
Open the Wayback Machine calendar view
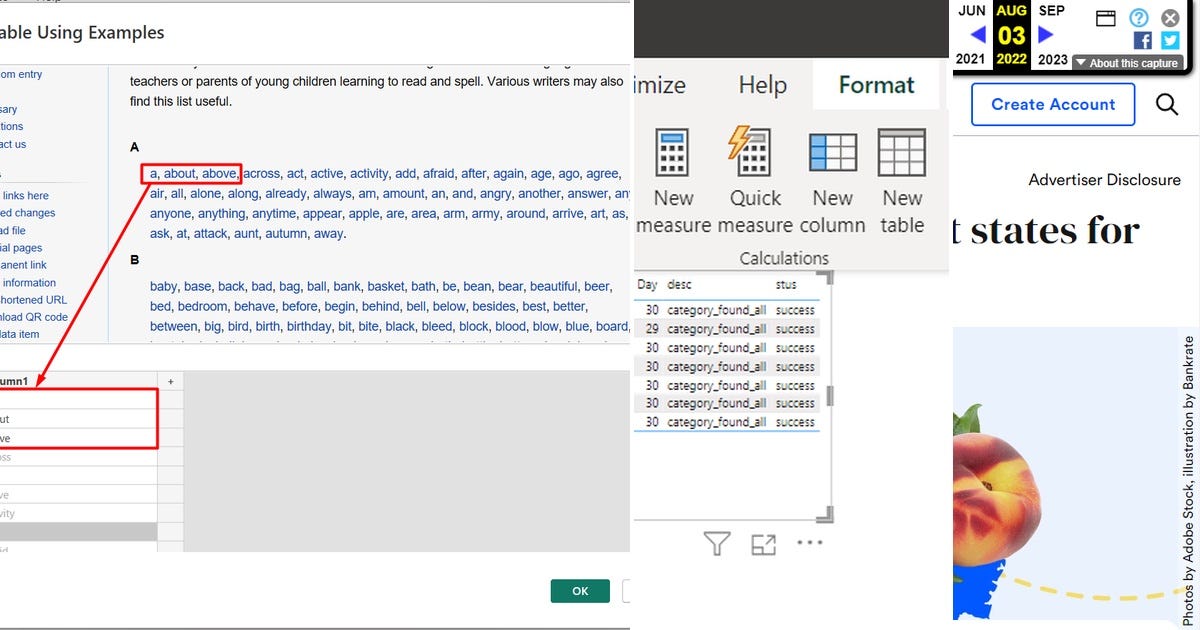click(1106, 18)
